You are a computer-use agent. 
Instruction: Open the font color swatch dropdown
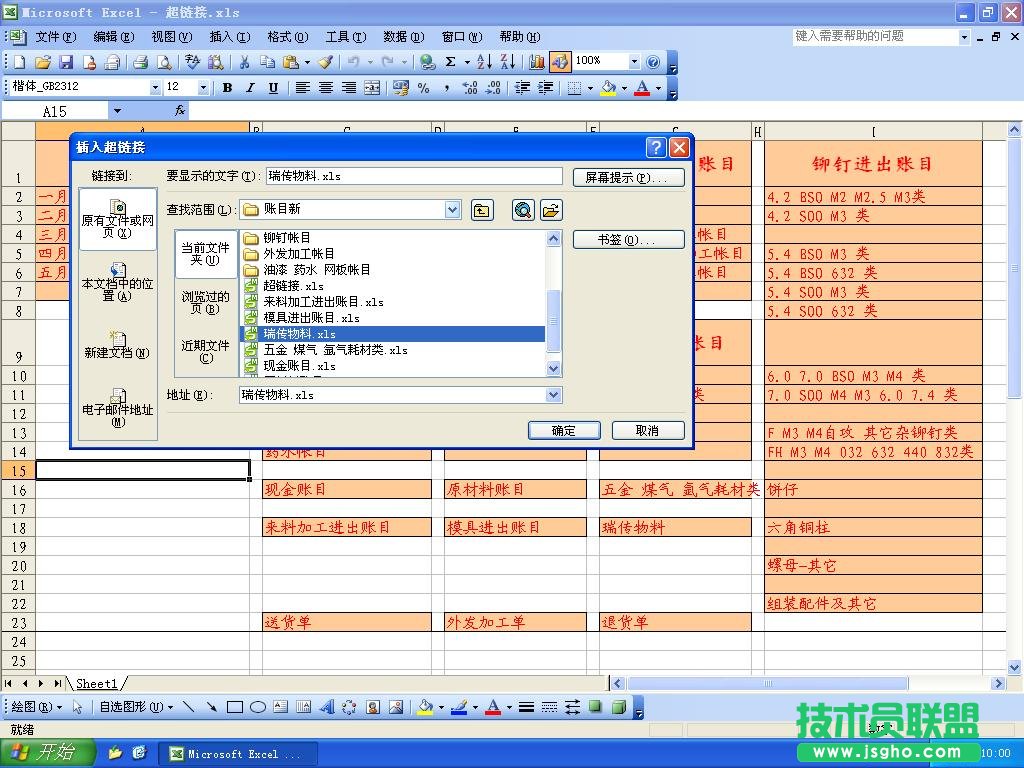[x=660, y=88]
